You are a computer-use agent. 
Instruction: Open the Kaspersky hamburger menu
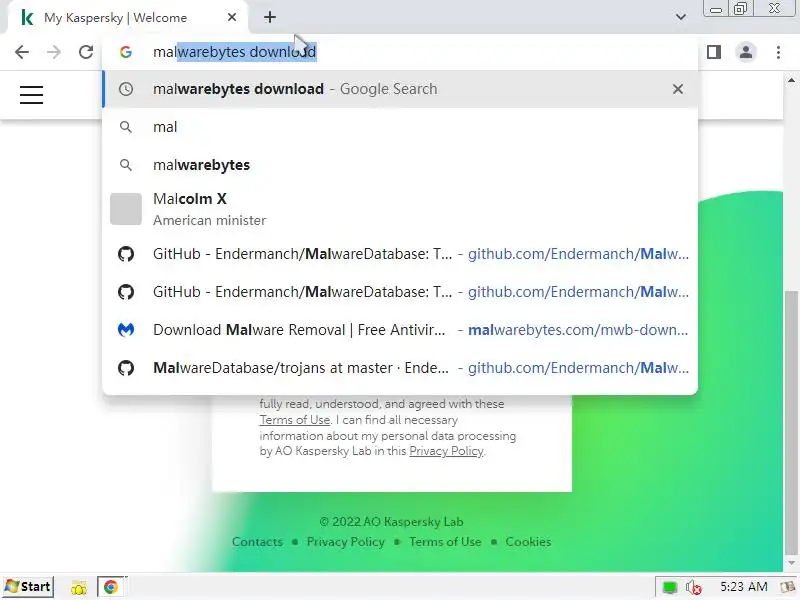pos(31,95)
